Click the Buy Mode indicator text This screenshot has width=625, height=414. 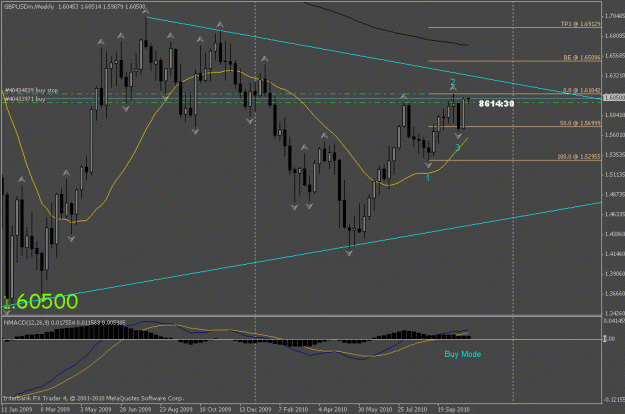coord(463,354)
